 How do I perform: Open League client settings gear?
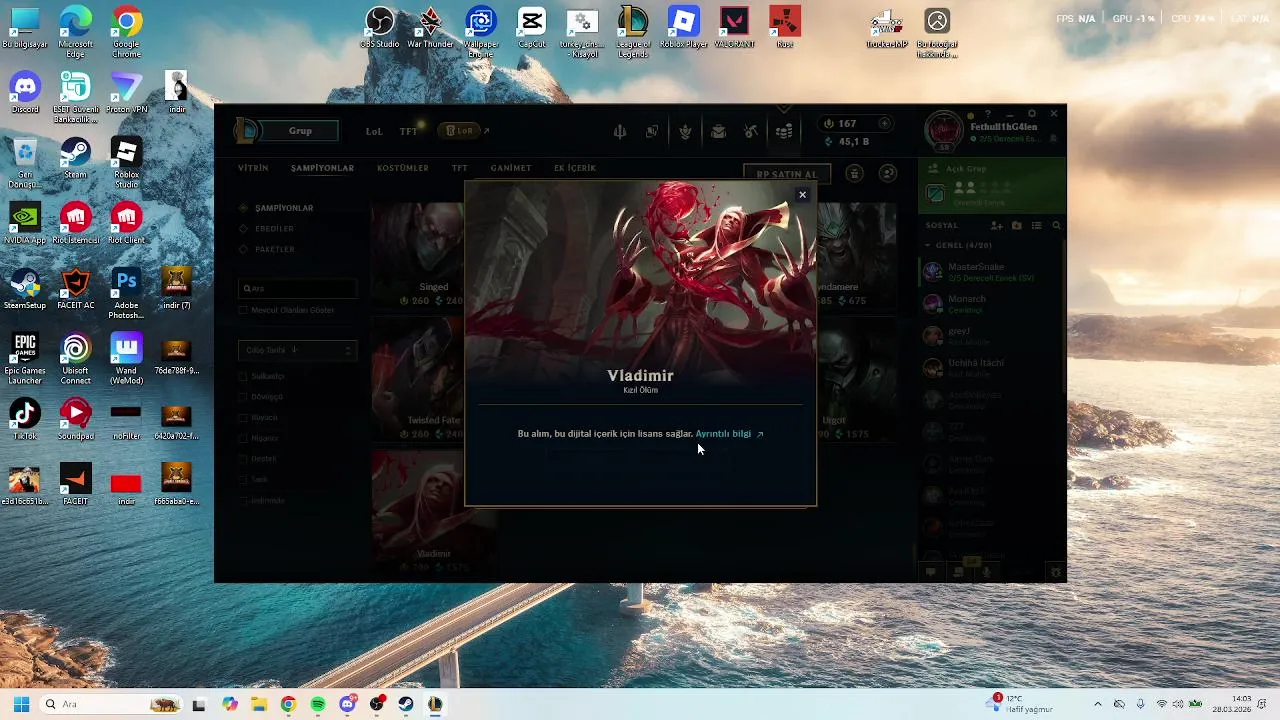tap(1032, 114)
